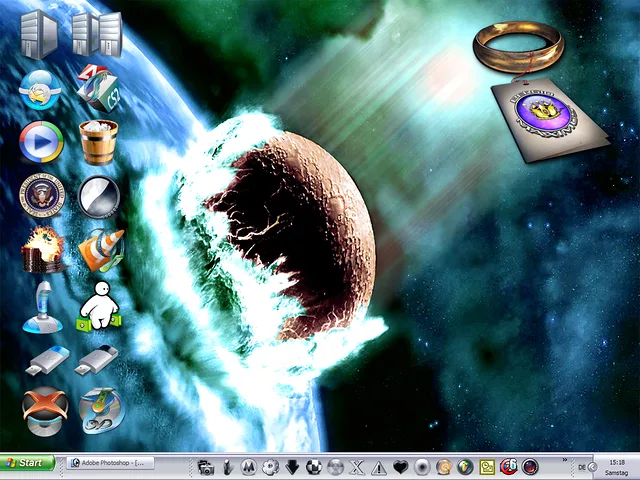Open the presidential seal desktop icon
The image size is (640, 480).
42,196
